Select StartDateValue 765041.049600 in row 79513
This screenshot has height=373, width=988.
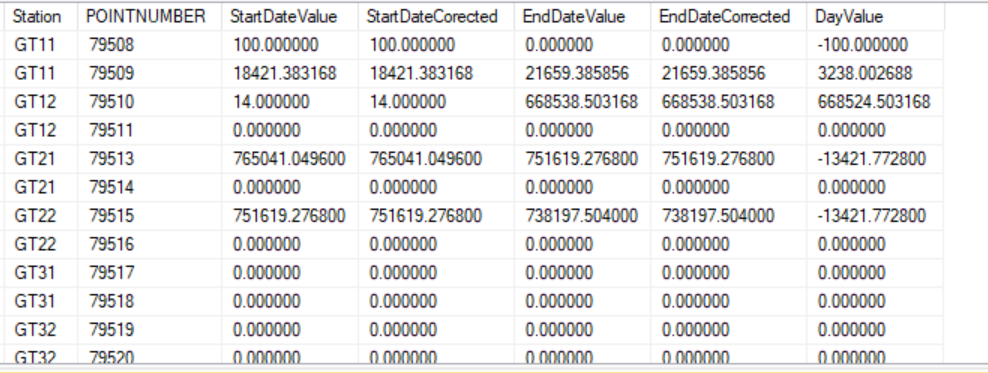(289, 159)
